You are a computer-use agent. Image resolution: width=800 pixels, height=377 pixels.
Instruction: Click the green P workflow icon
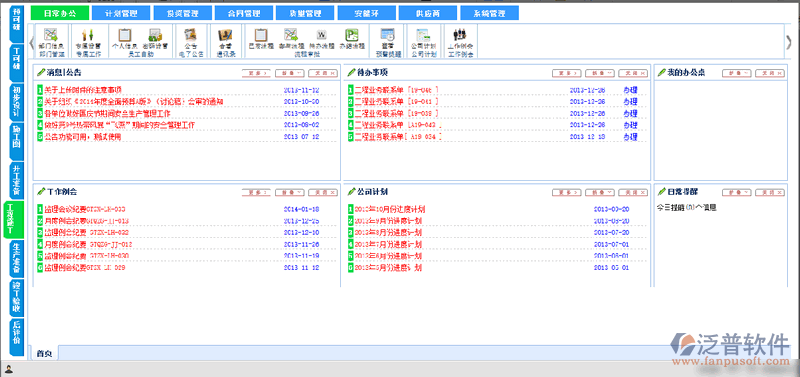(352, 35)
